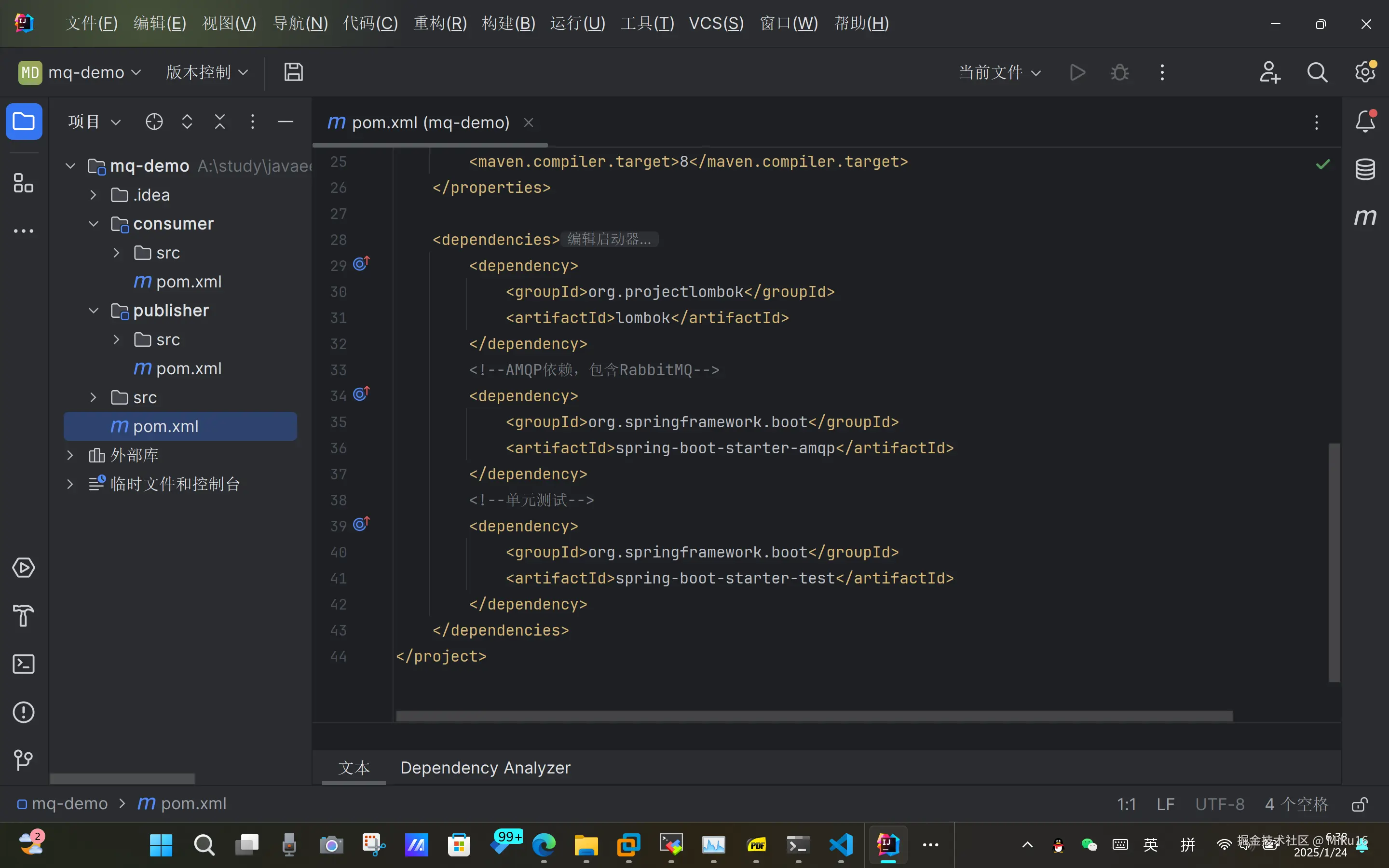Switch input mode via 英 tray indicator

(x=1150, y=844)
